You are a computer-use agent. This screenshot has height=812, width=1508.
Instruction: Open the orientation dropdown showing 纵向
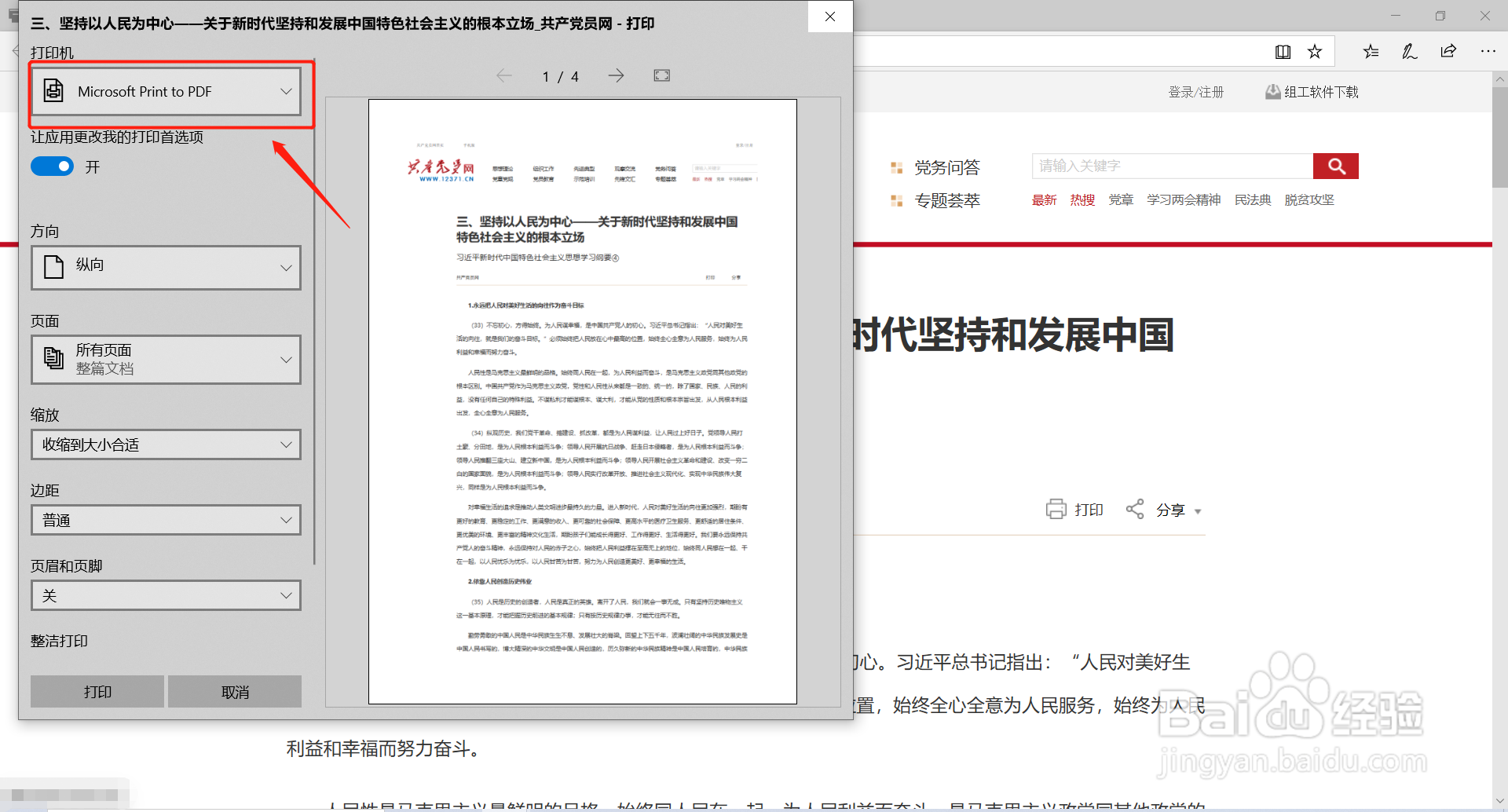[x=166, y=267]
